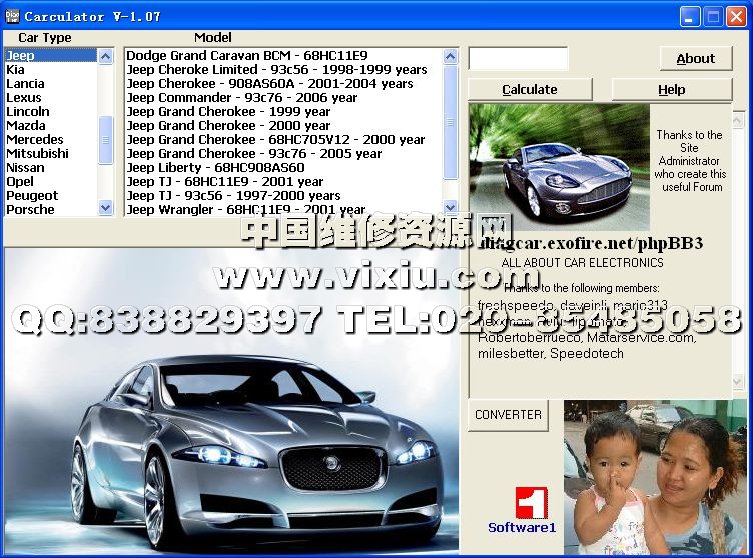Choose Porsche from the Car Type list
The image size is (753, 558).
[31, 210]
